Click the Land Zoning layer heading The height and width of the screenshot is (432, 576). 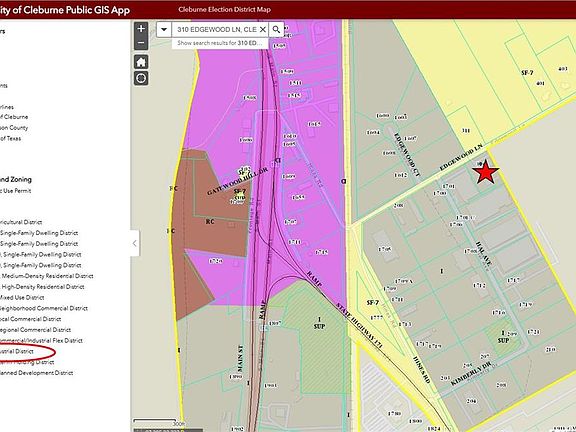pyautogui.click(x=16, y=180)
